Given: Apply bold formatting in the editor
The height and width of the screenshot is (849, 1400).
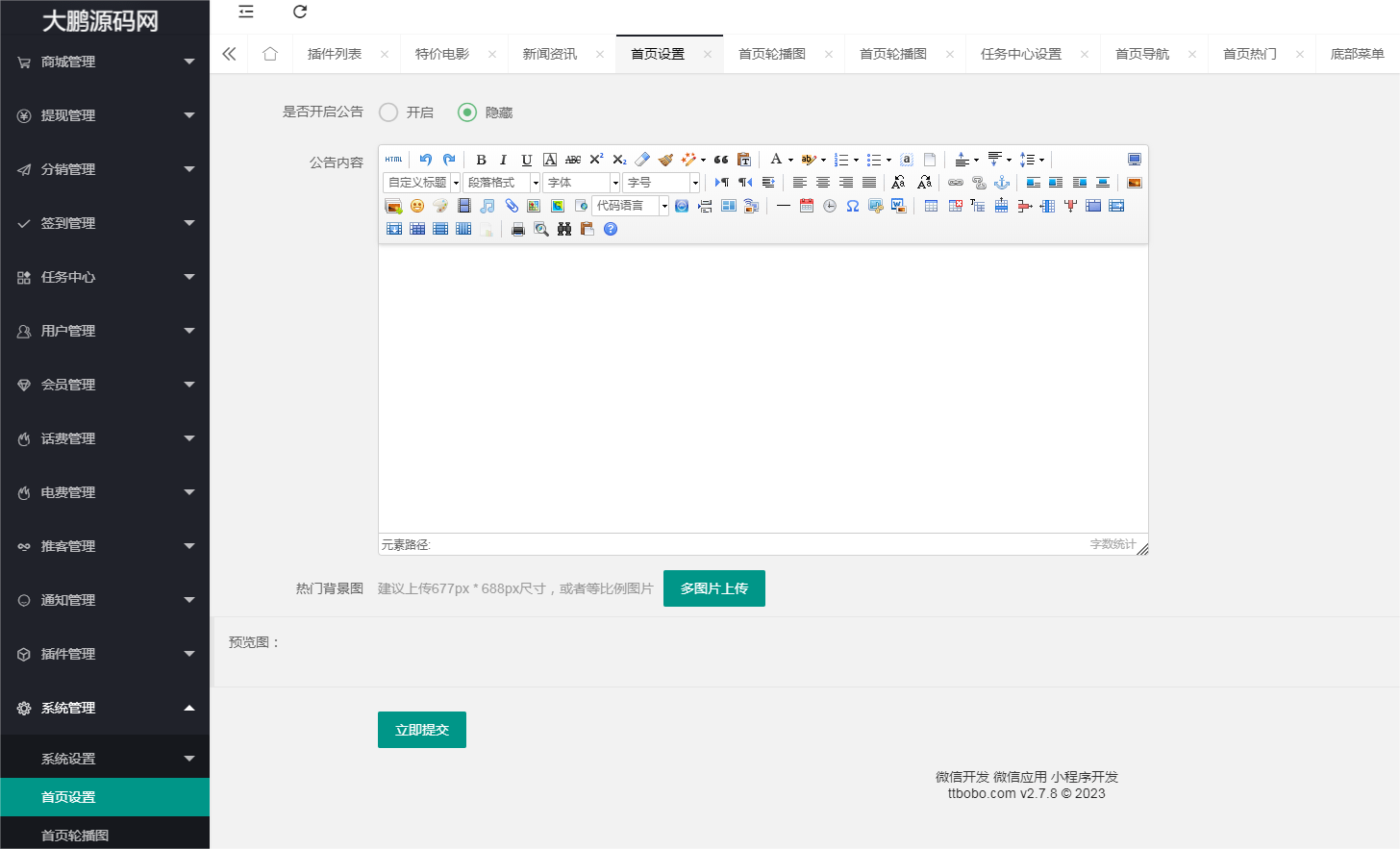Looking at the screenshot, I should click(x=480, y=159).
